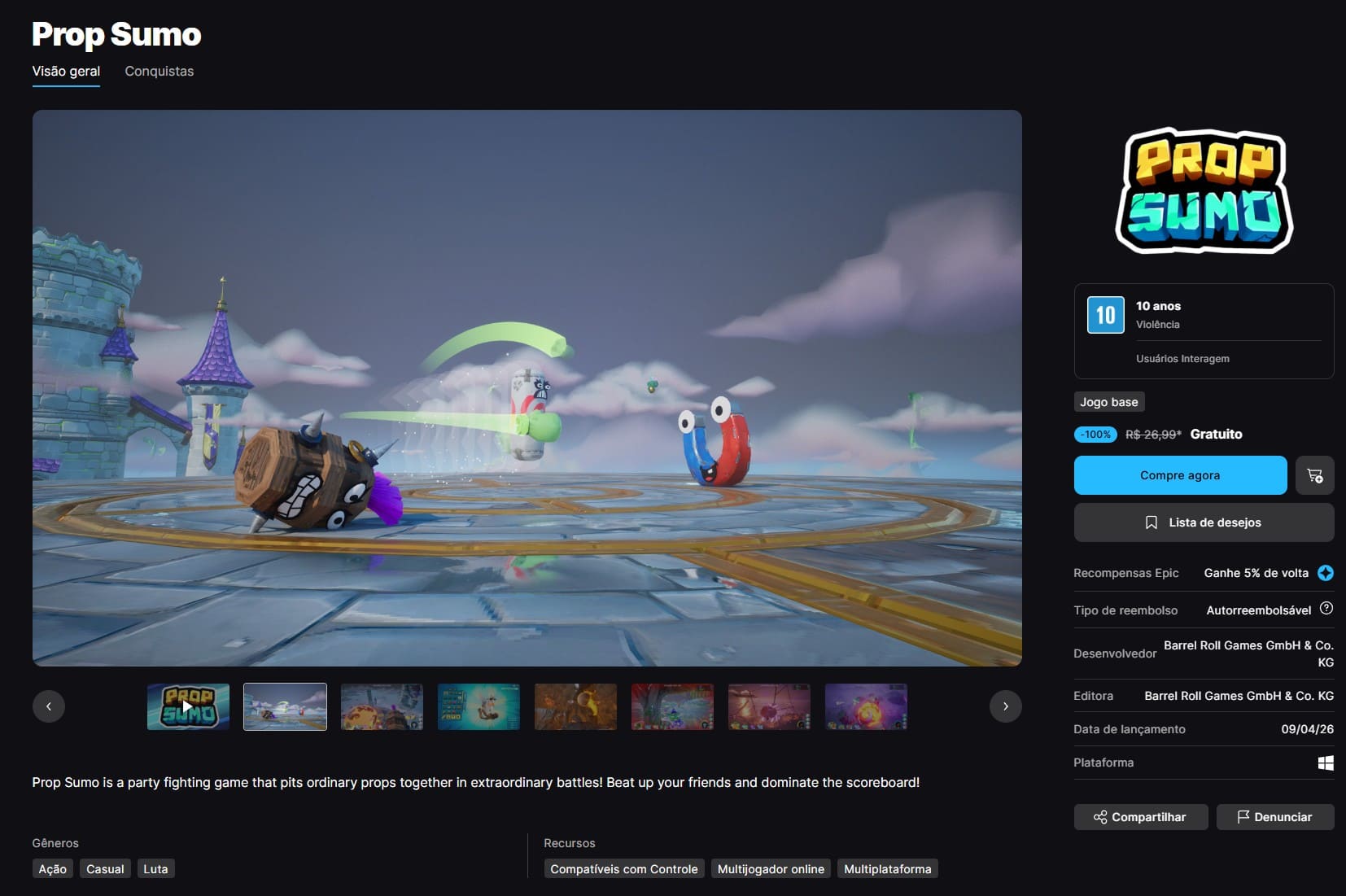This screenshot has width=1346, height=896.
Task: Report the game with Denunciar
Action: click(1274, 817)
